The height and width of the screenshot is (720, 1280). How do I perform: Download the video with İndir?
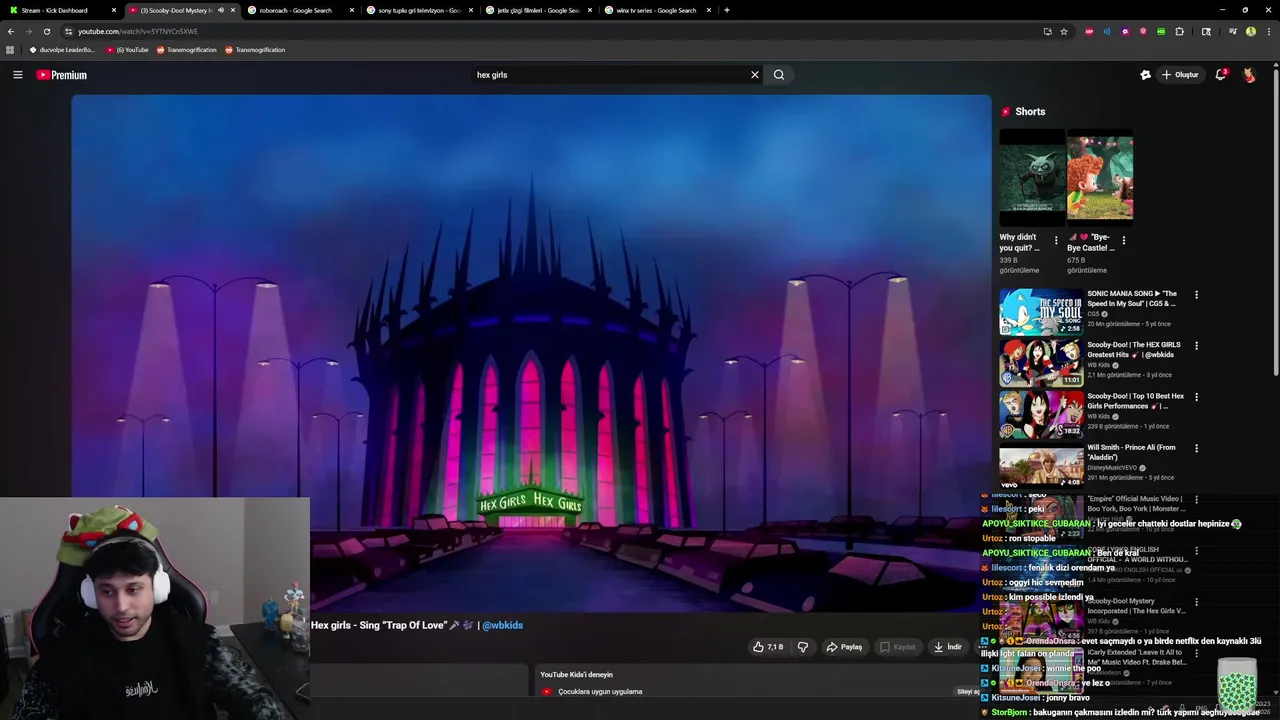947,647
